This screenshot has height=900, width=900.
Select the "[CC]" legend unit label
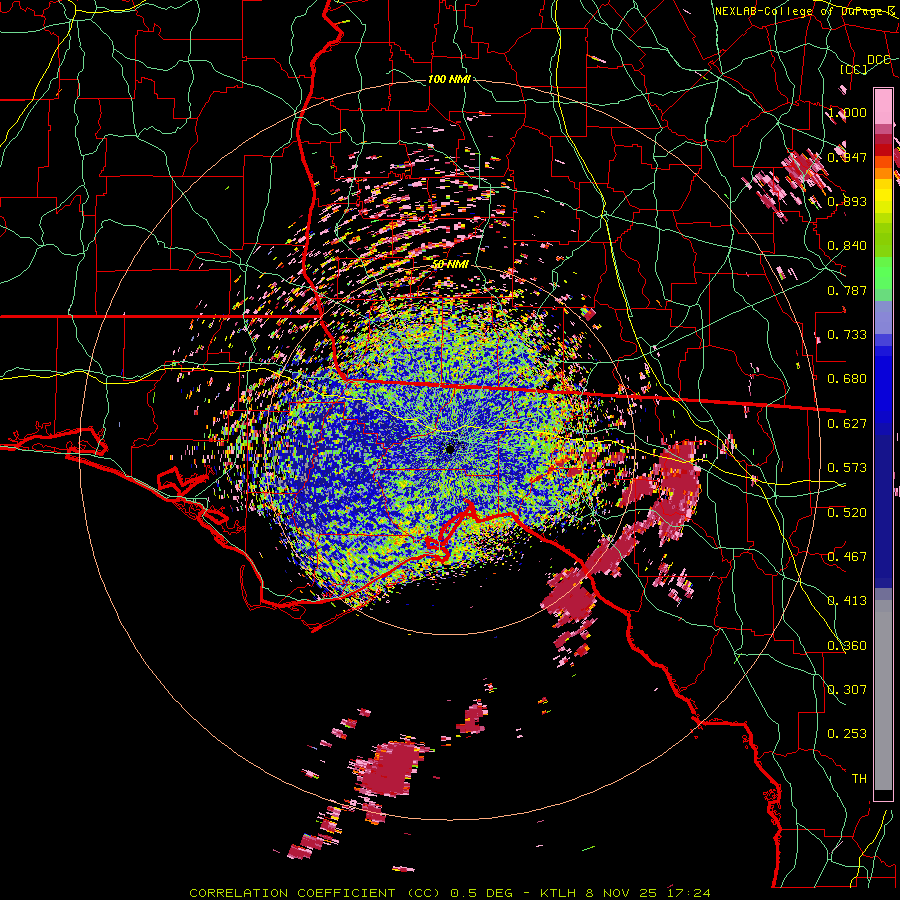tap(854, 70)
